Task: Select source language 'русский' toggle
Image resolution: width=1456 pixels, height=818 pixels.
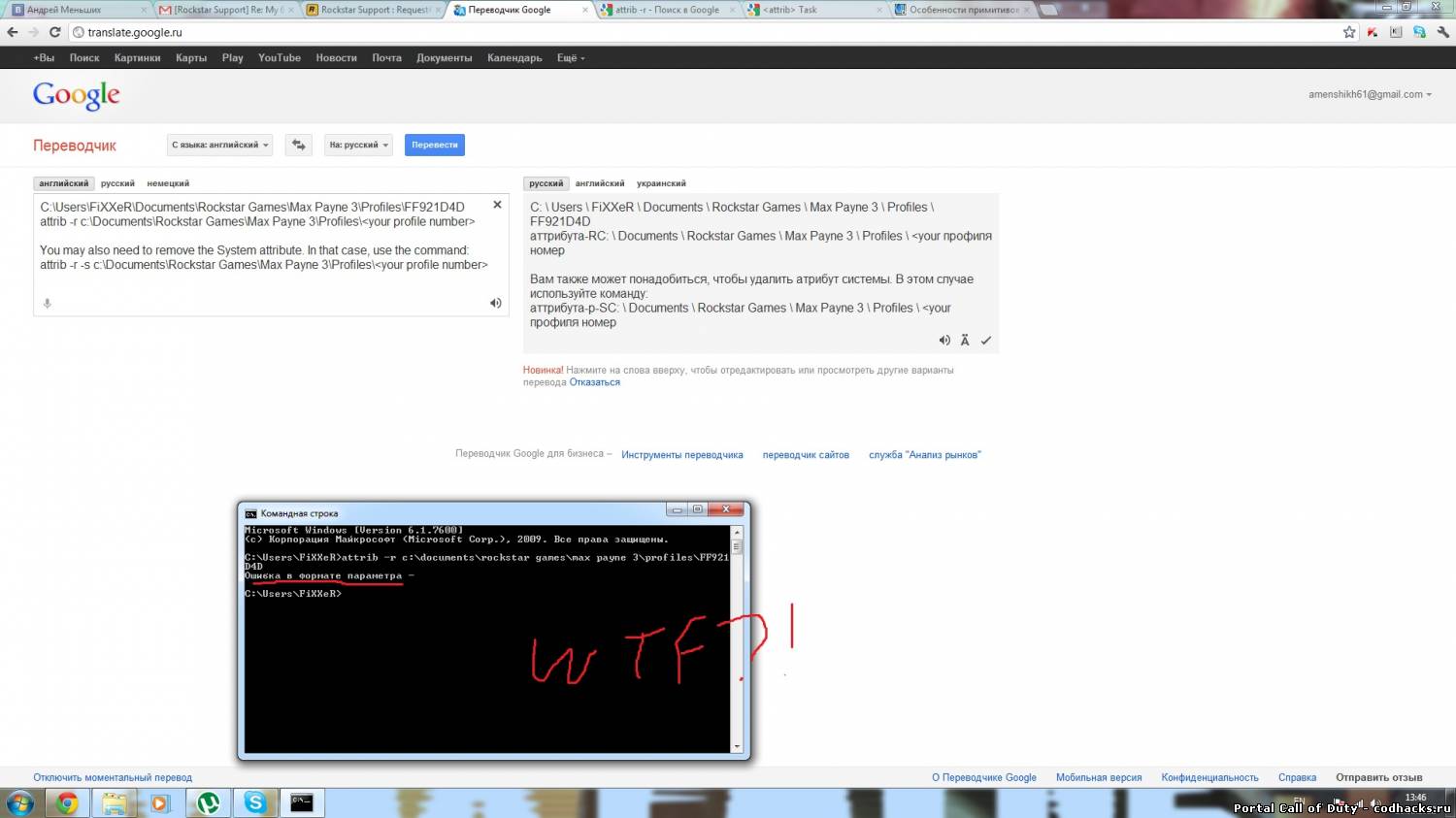Action: 117,183
